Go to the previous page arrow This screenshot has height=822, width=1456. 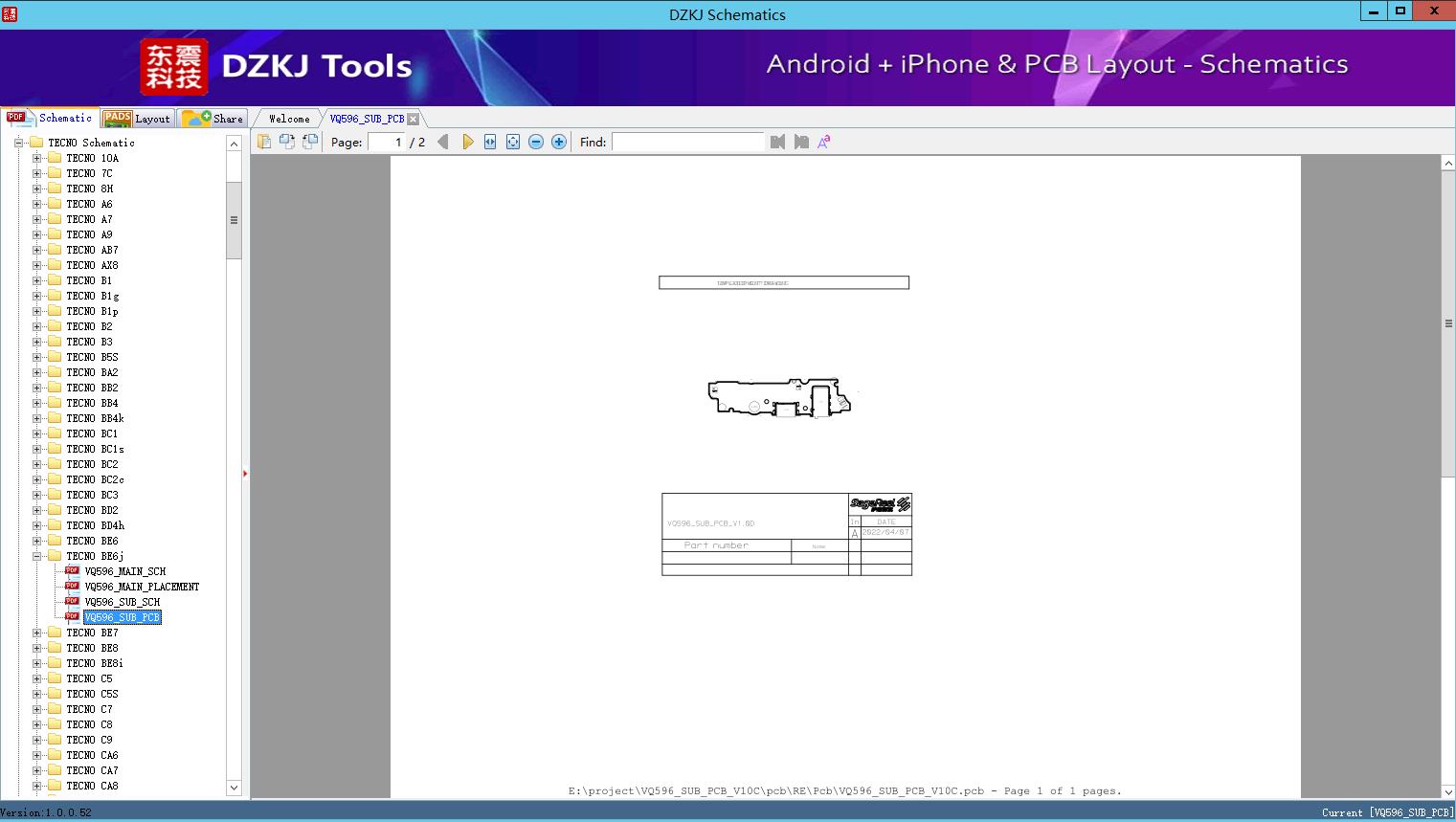(443, 142)
